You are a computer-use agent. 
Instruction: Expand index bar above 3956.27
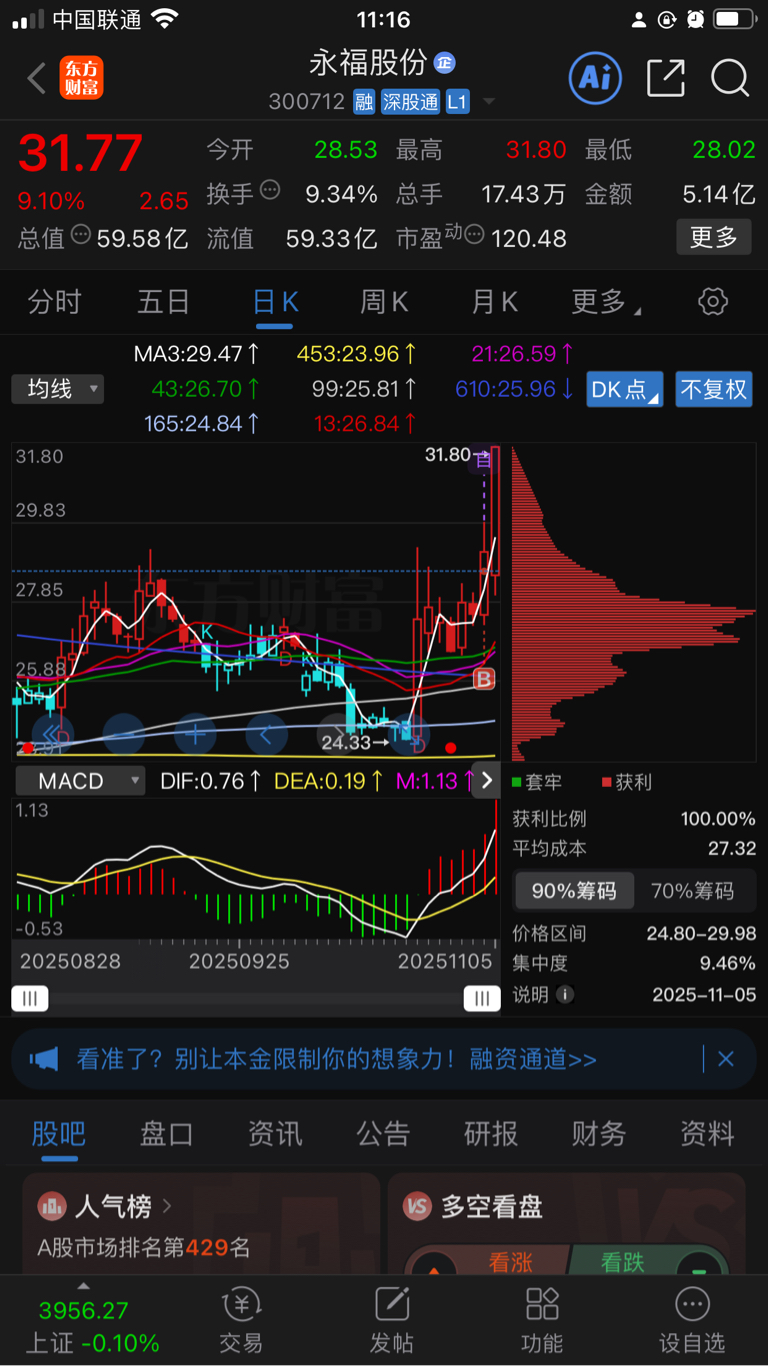(x=84, y=1285)
